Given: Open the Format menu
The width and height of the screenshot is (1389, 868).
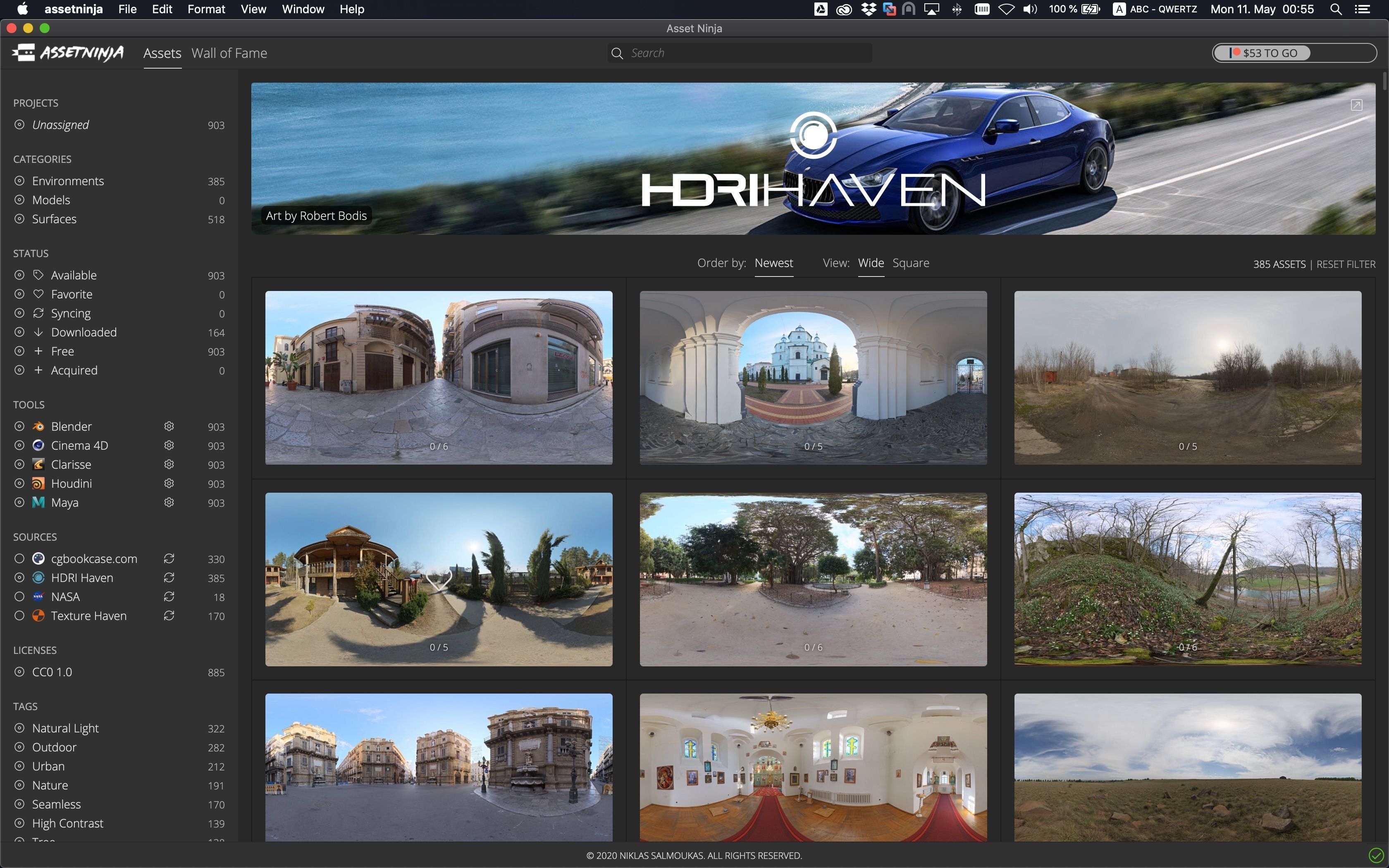Looking at the screenshot, I should (206, 9).
